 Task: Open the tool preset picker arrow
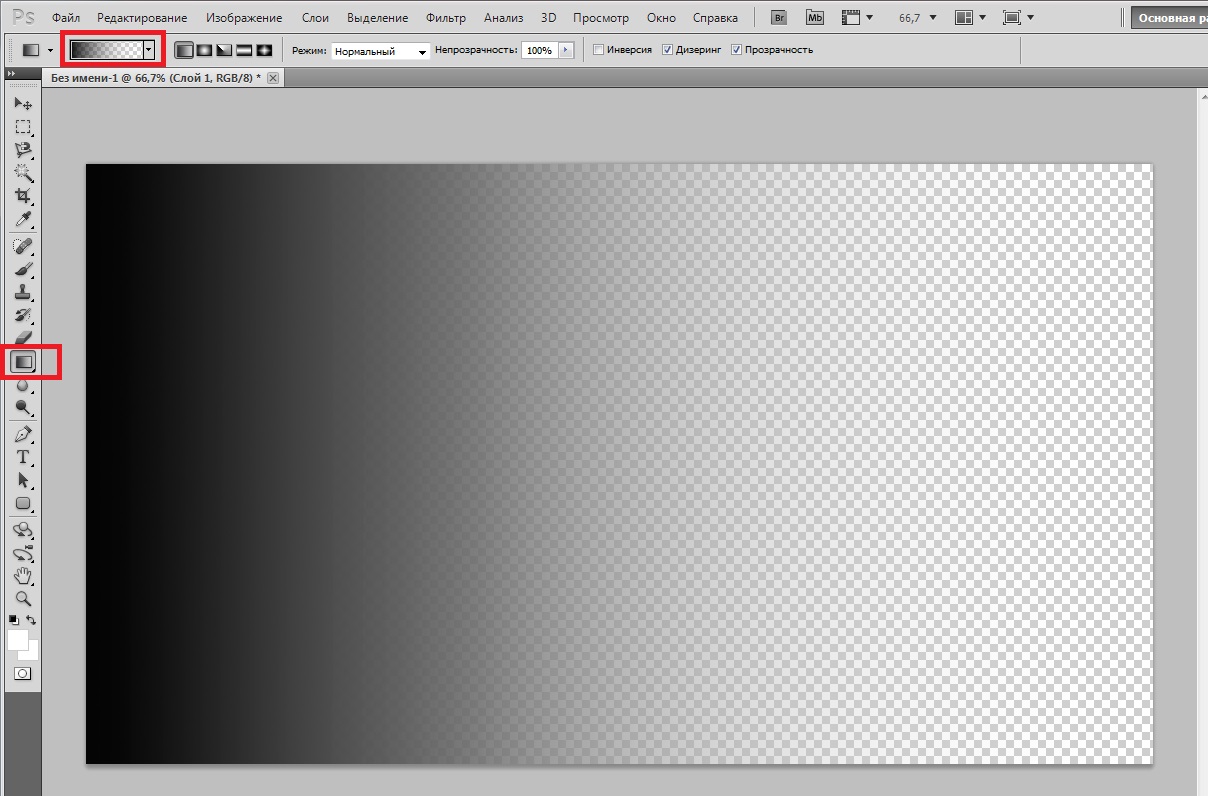point(50,50)
